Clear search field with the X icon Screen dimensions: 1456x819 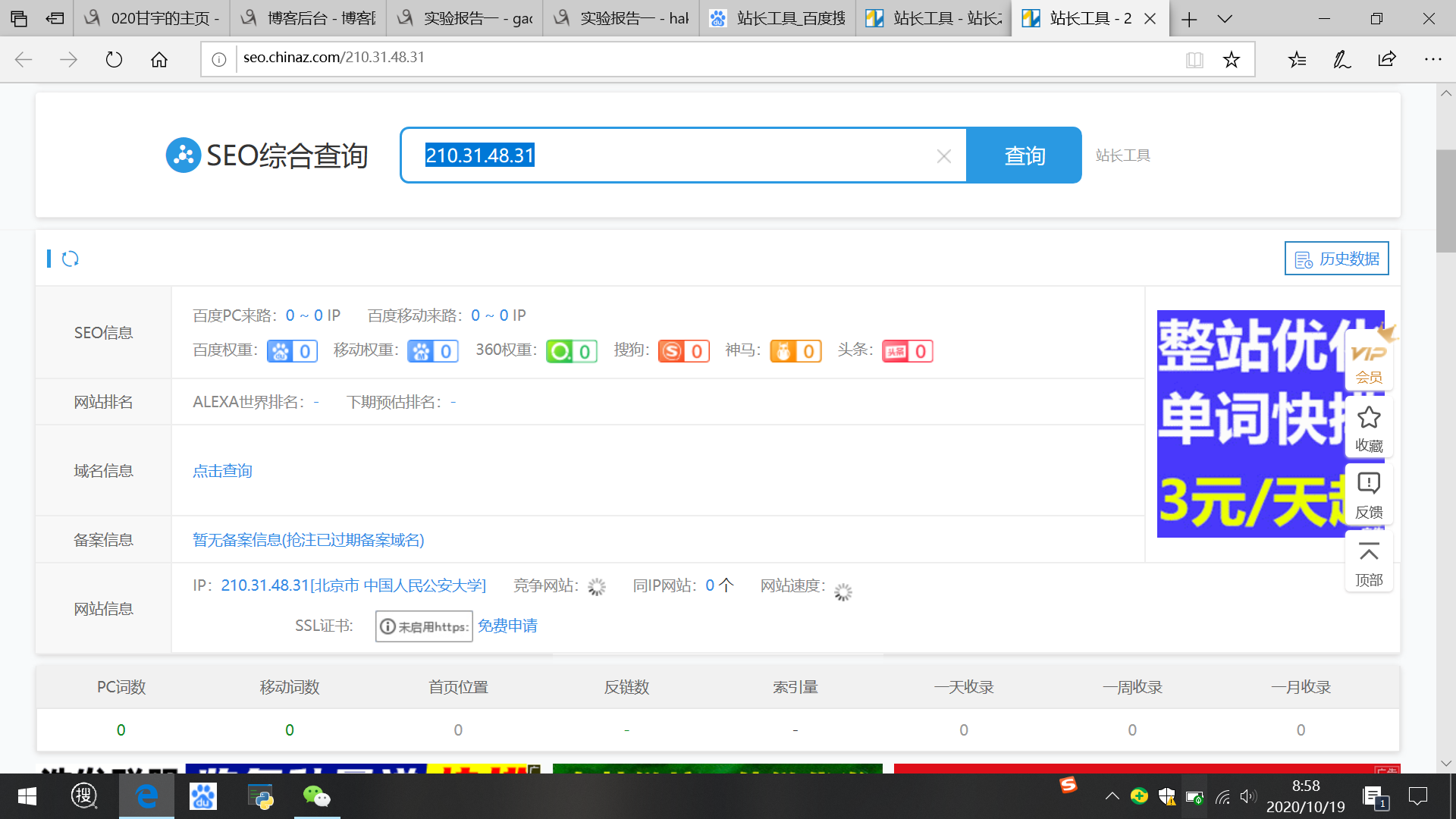pos(943,156)
